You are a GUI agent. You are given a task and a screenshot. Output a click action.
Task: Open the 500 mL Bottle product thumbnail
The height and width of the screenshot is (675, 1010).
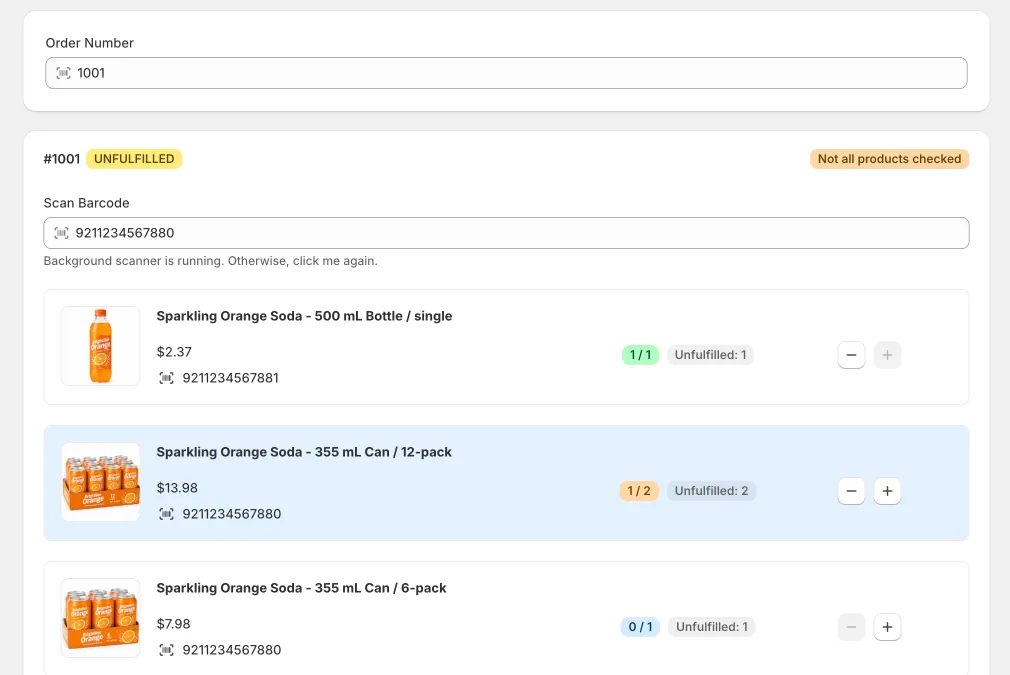(x=100, y=346)
